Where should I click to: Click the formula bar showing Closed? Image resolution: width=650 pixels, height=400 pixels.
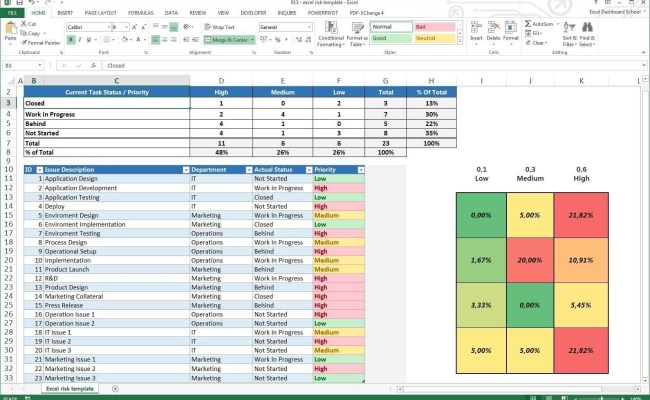point(373,65)
